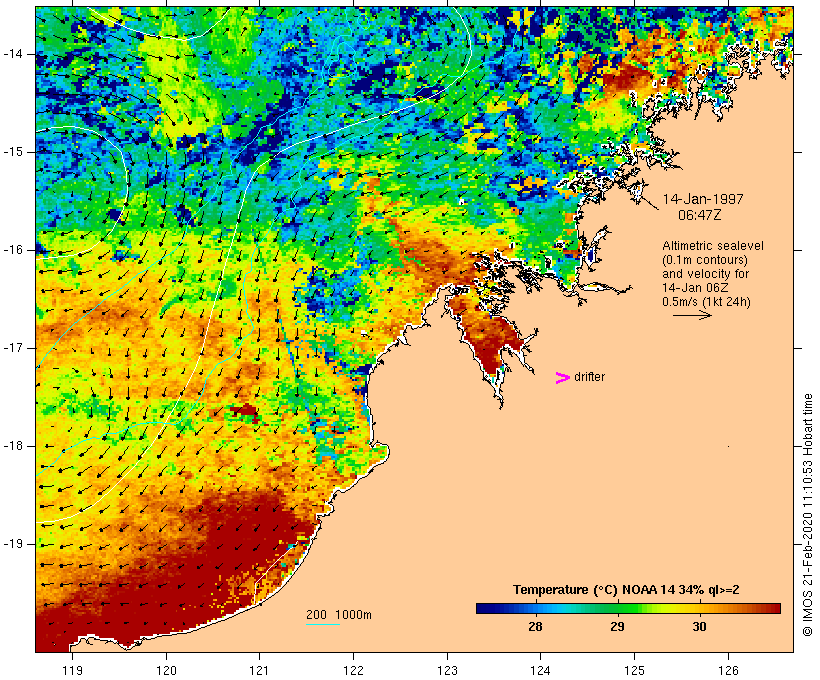820x680 pixels.
Task: Click the 'and velocity for' text line
Action: pyautogui.click(x=705, y=274)
